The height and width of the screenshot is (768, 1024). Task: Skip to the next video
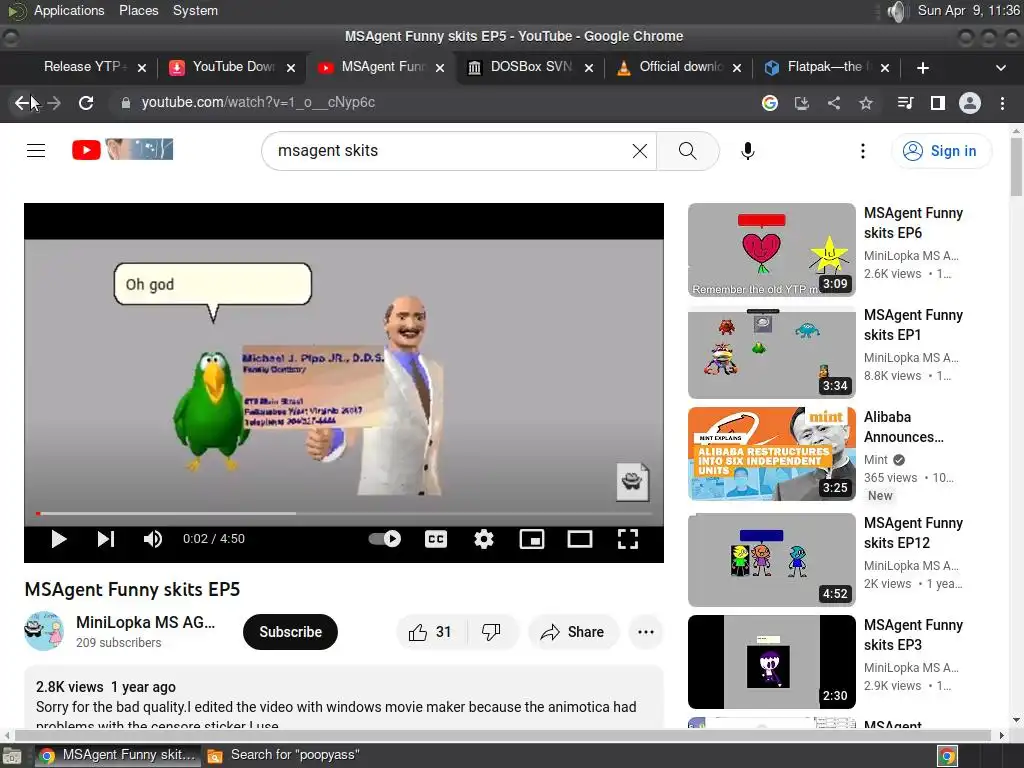(x=106, y=539)
